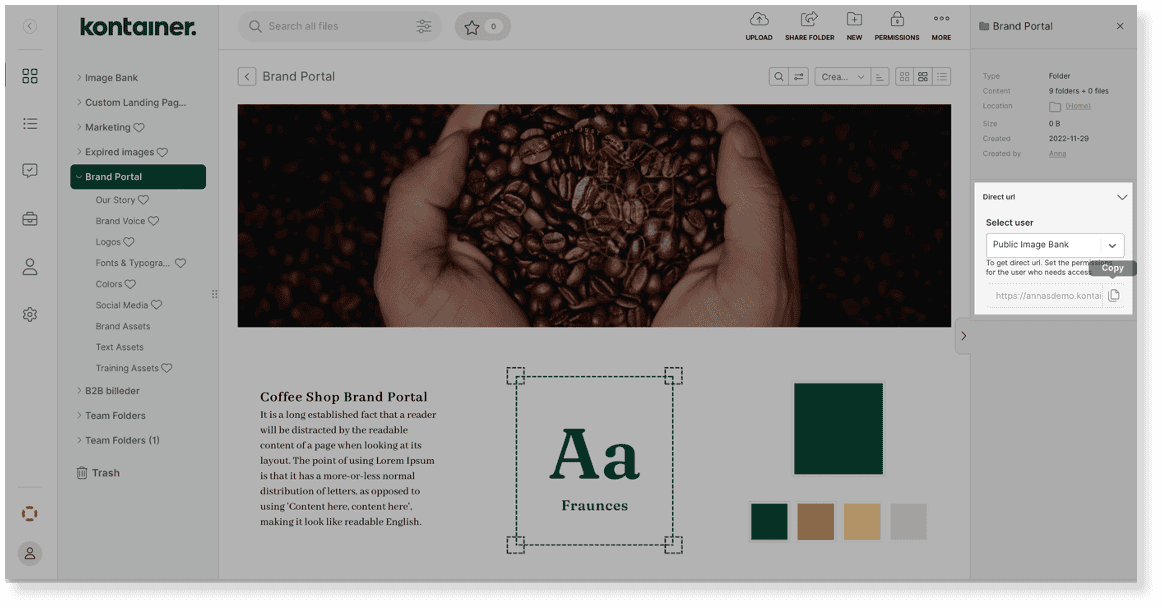Image resolution: width=1162 pixels, height=608 pixels.
Task: Copy the direct URL with the copy icon
Action: [1113, 296]
